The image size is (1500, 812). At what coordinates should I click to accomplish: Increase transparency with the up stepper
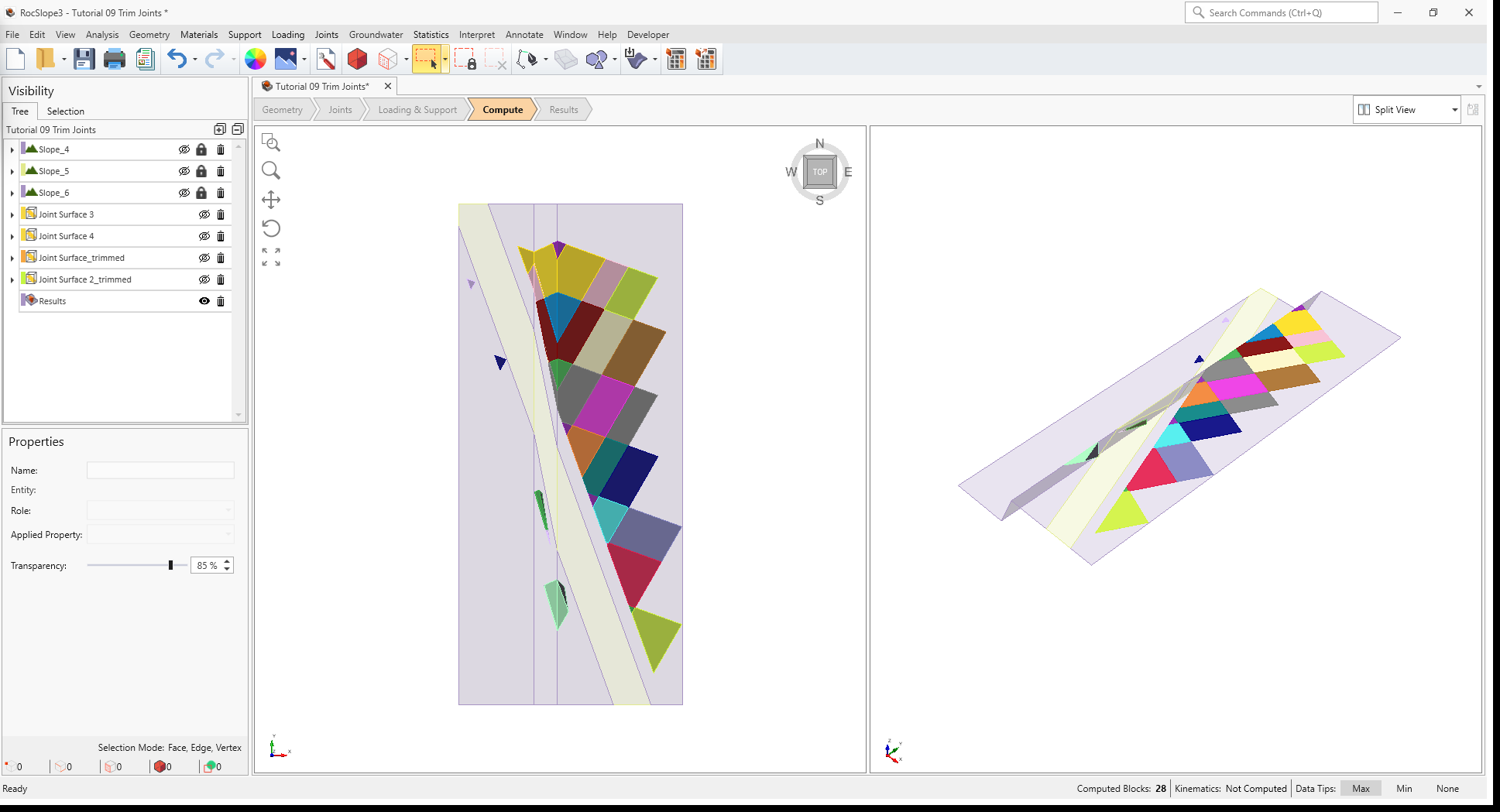click(x=227, y=561)
